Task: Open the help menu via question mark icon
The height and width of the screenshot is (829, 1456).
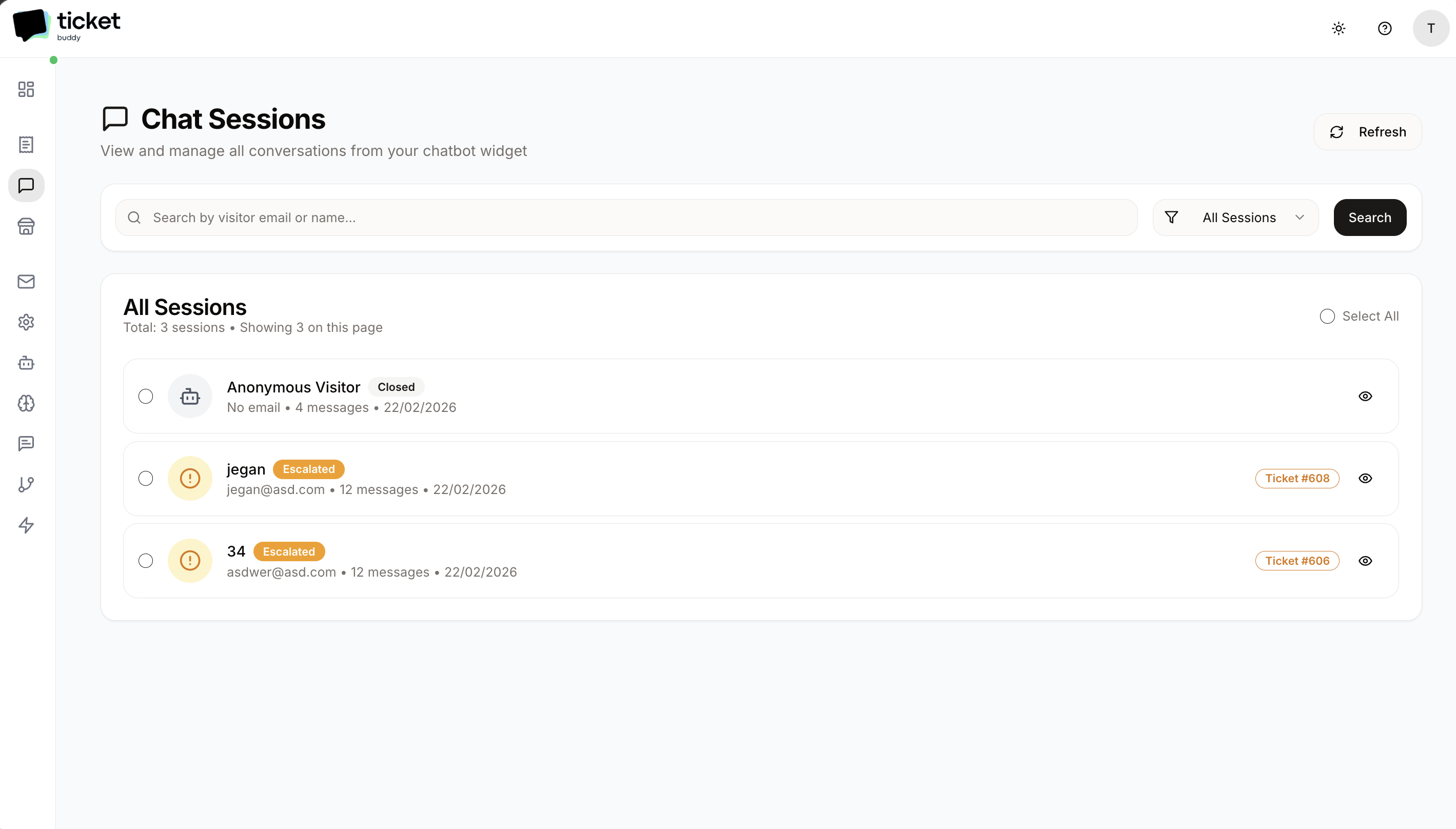Action: pyautogui.click(x=1385, y=28)
